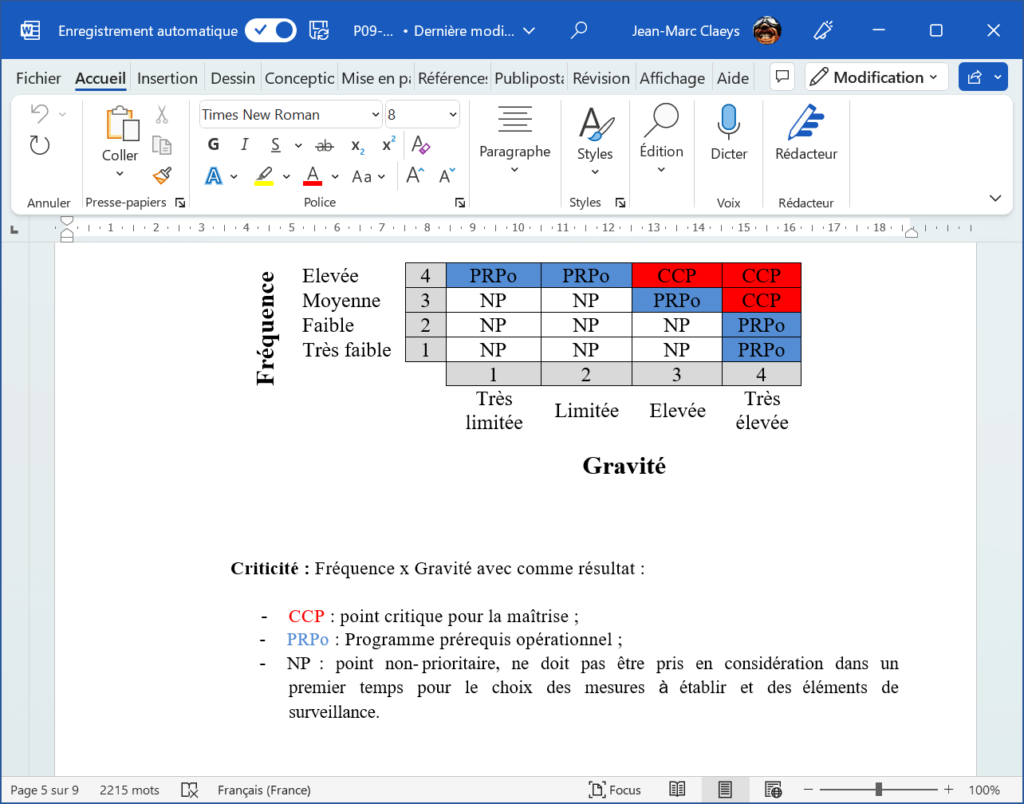The width and height of the screenshot is (1024, 804).
Task: Toggle Enregistrement automatique switch
Action: (271, 30)
